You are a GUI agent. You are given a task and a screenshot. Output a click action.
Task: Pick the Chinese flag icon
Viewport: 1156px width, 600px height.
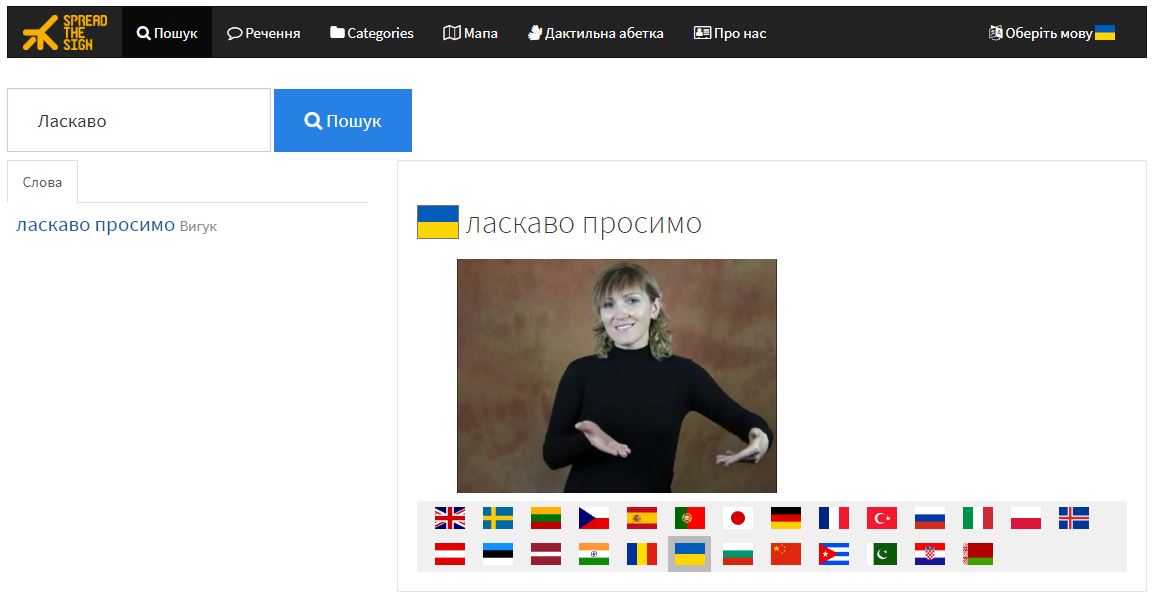(786, 554)
